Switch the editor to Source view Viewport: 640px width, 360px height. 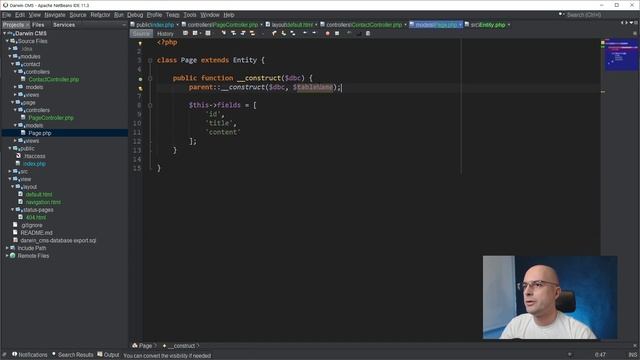point(141,33)
